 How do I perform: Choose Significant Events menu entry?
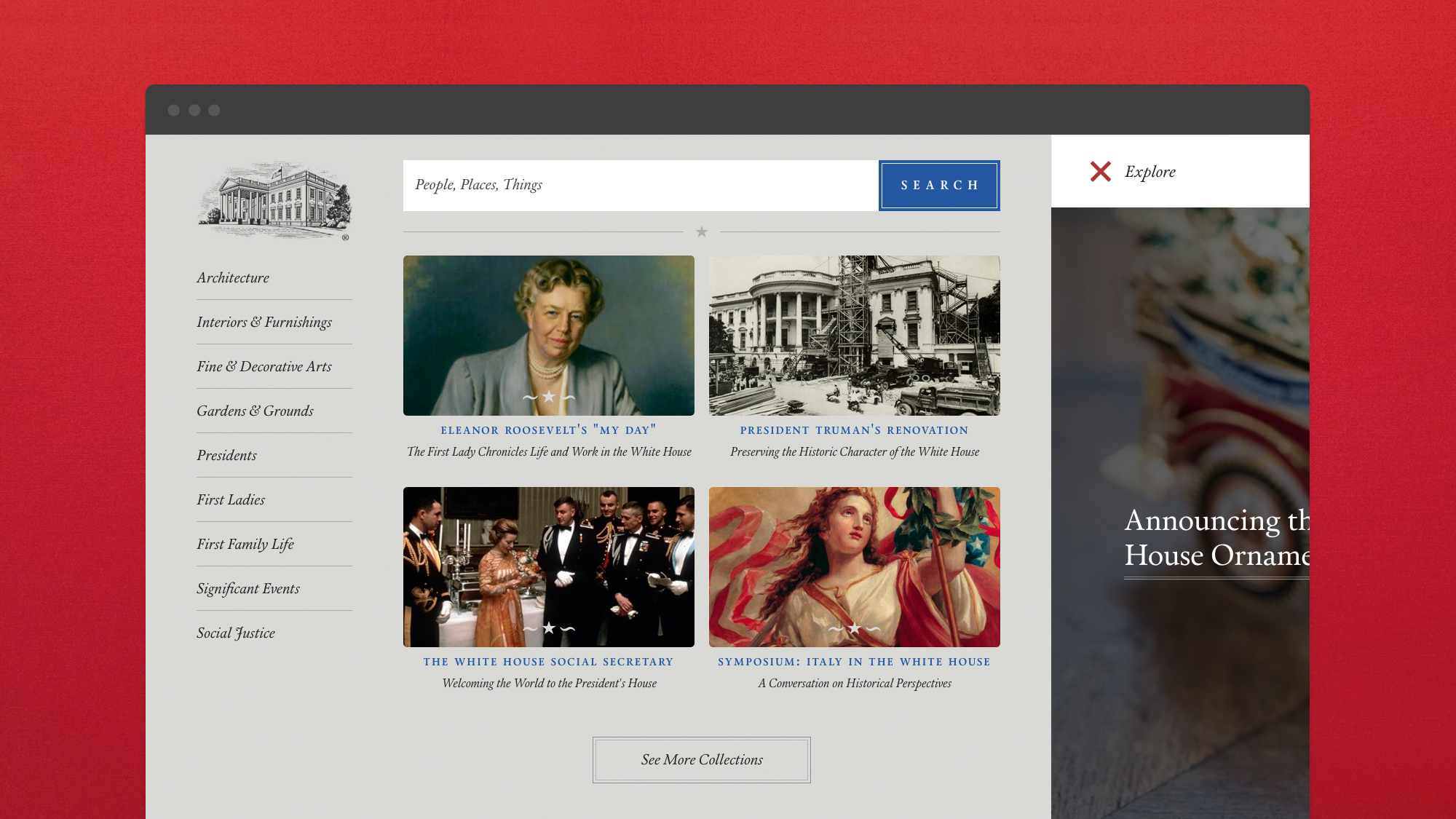[x=248, y=589]
